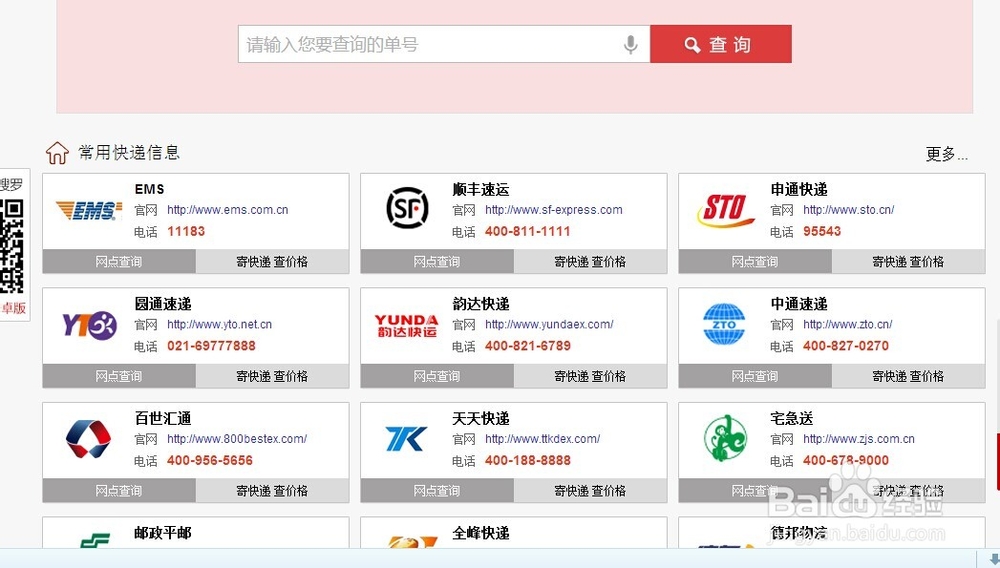This screenshot has width=1000, height=568.
Task: Click 网点查询 under EMS
Action: point(119,261)
